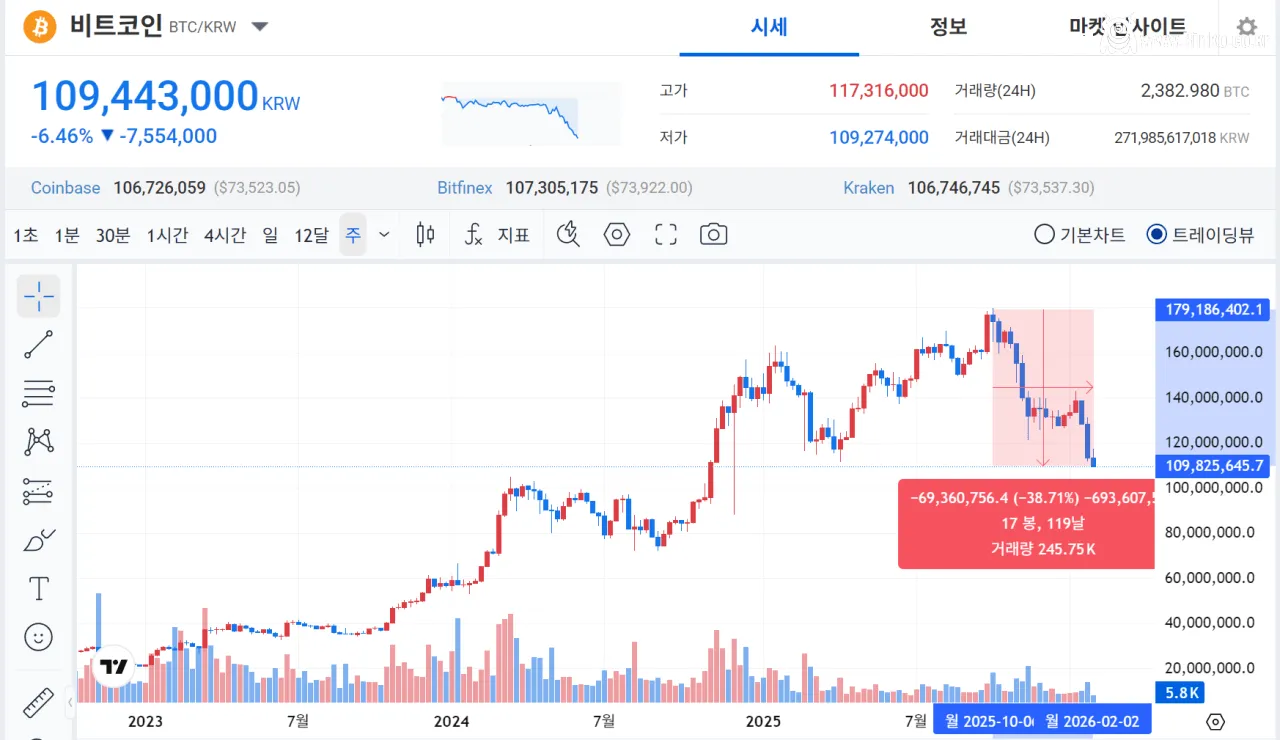Image resolution: width=1280 pixels, height=740 pixels.
Task: Expand the BTC/KRW market selector
Action: pyautogui.click(x=259, y=27)
